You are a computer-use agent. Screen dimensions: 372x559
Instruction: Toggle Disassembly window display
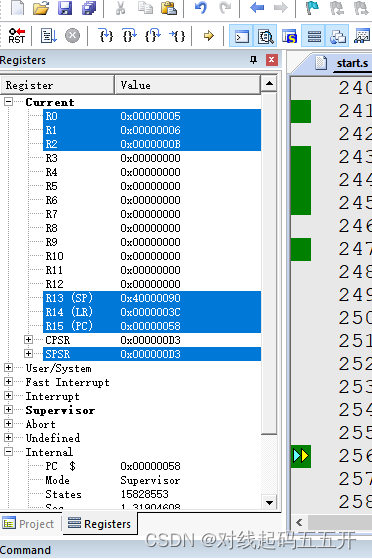pos(266,36)
